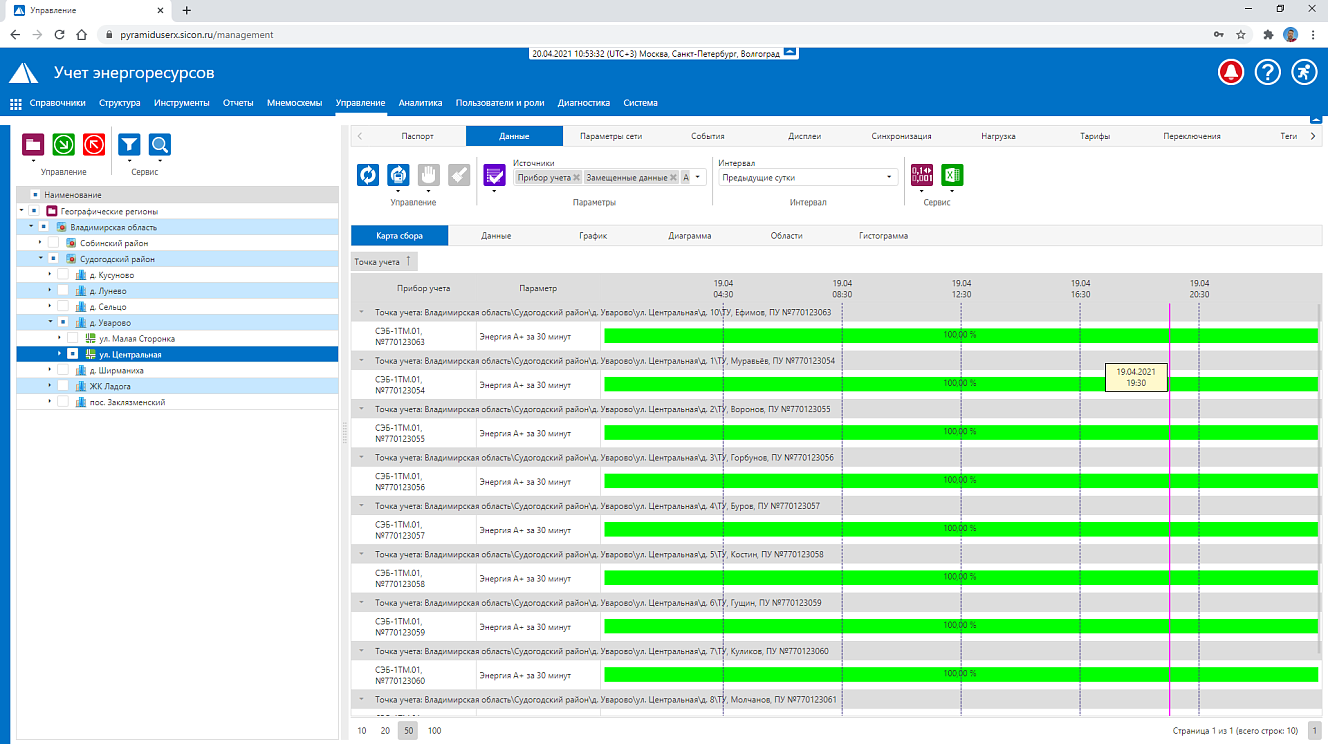Image resolution: width=1328 pixels, height=744 pixels.
Task: Click the refresh data icon
Action: click(369, 175)
